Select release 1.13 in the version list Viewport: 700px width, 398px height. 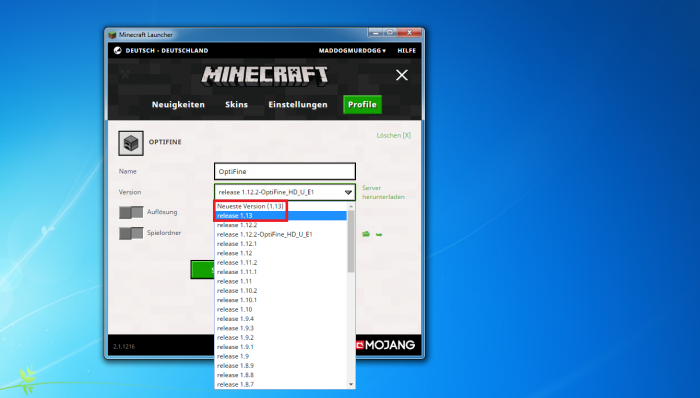coord(281,216)
